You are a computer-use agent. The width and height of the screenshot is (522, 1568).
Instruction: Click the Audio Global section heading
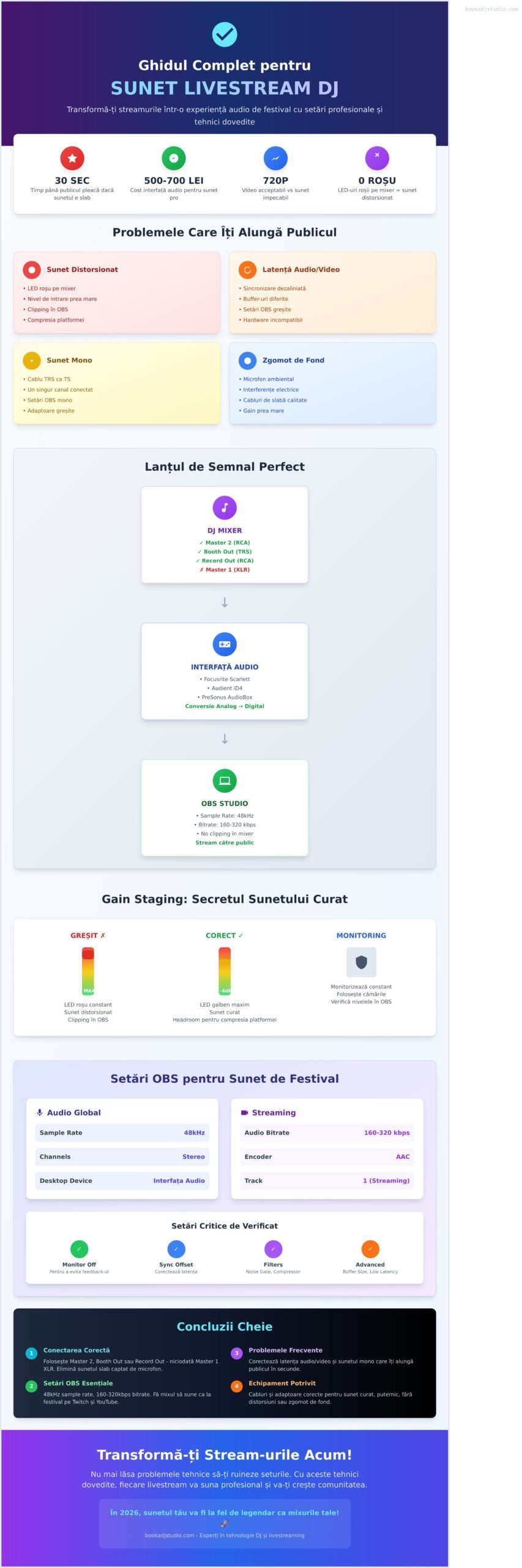click(x=73, y=1112)
